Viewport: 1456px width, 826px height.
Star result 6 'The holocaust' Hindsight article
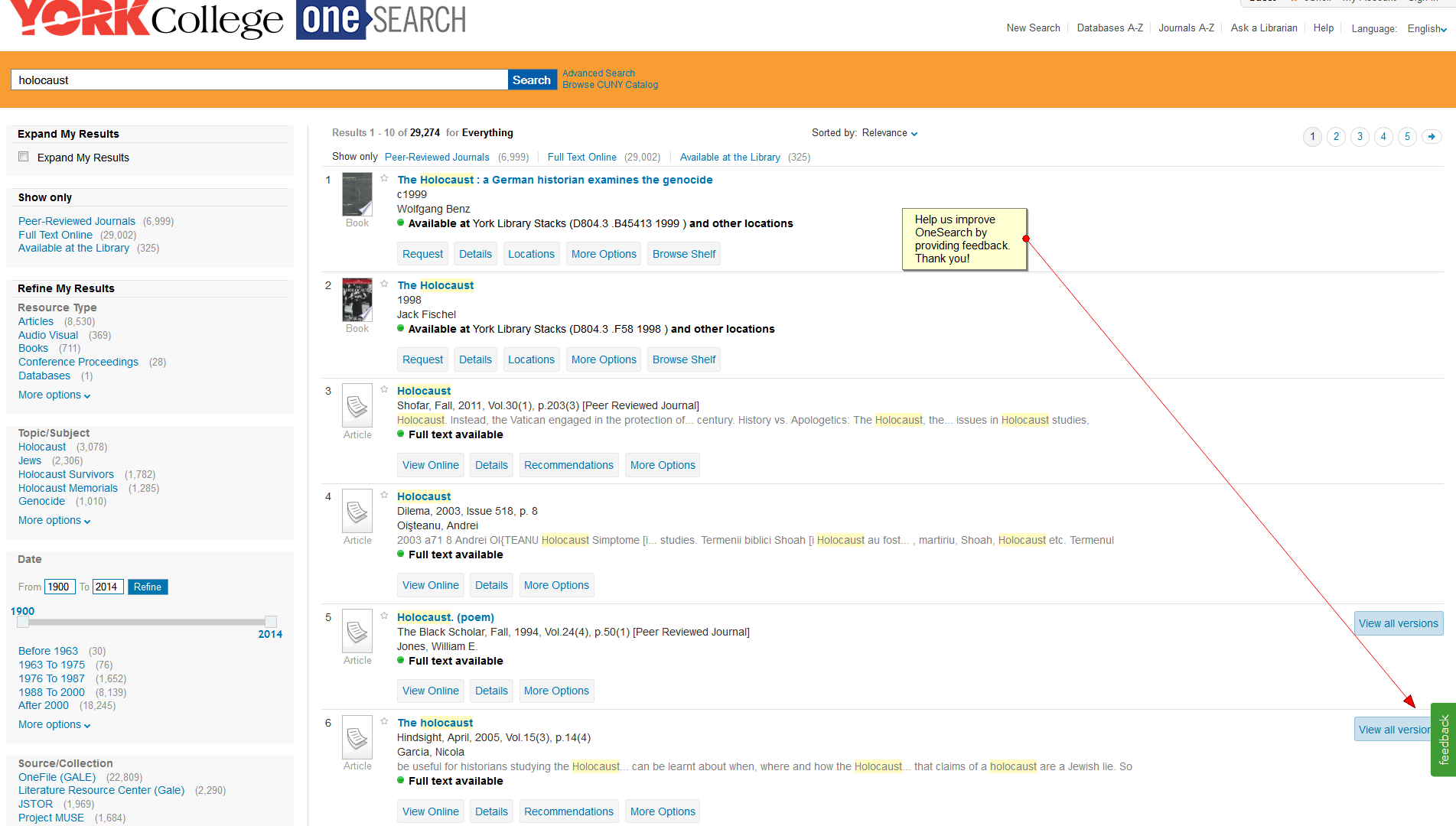coord(384,721)
